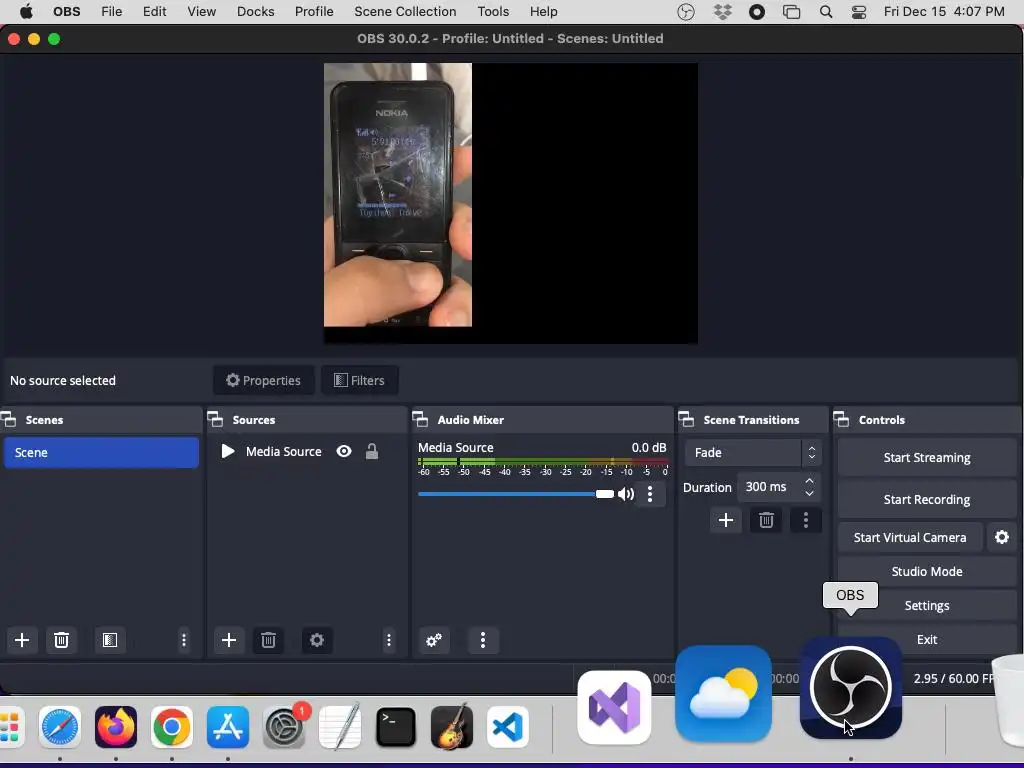
Task: Open Media Source audio track options dots
Action: coord(650,494)
